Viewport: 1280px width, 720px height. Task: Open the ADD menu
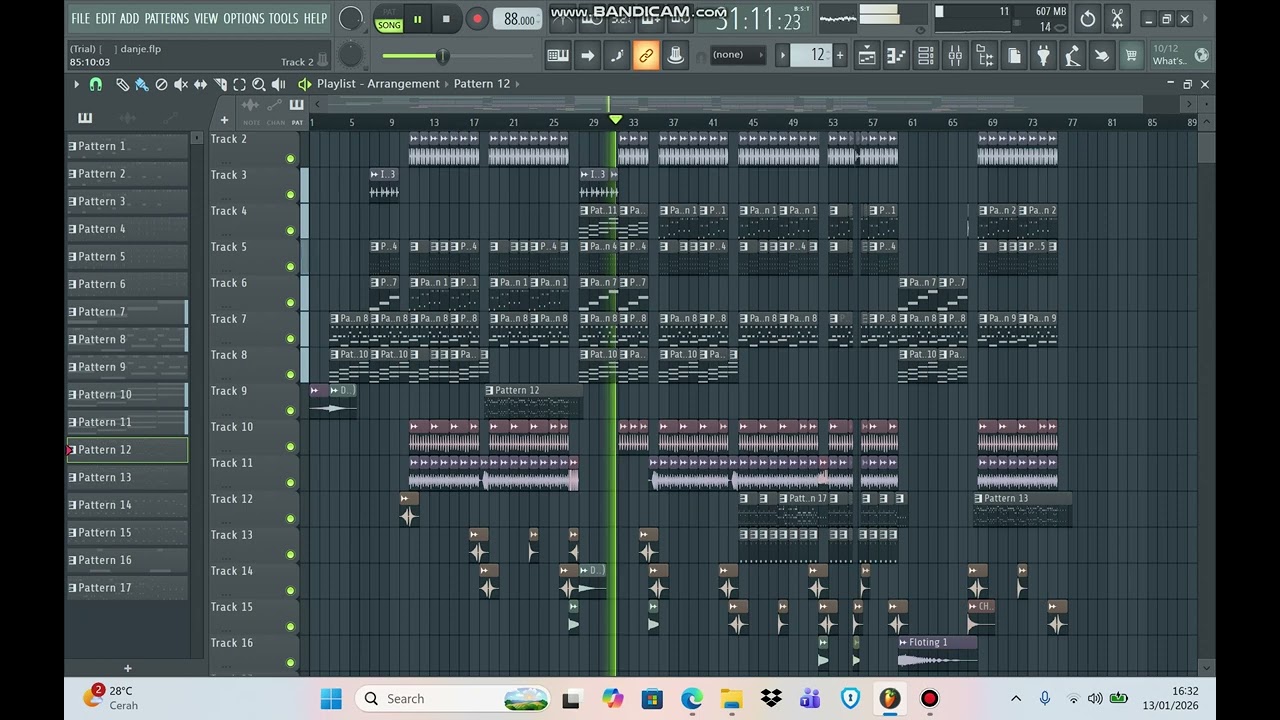130,18
